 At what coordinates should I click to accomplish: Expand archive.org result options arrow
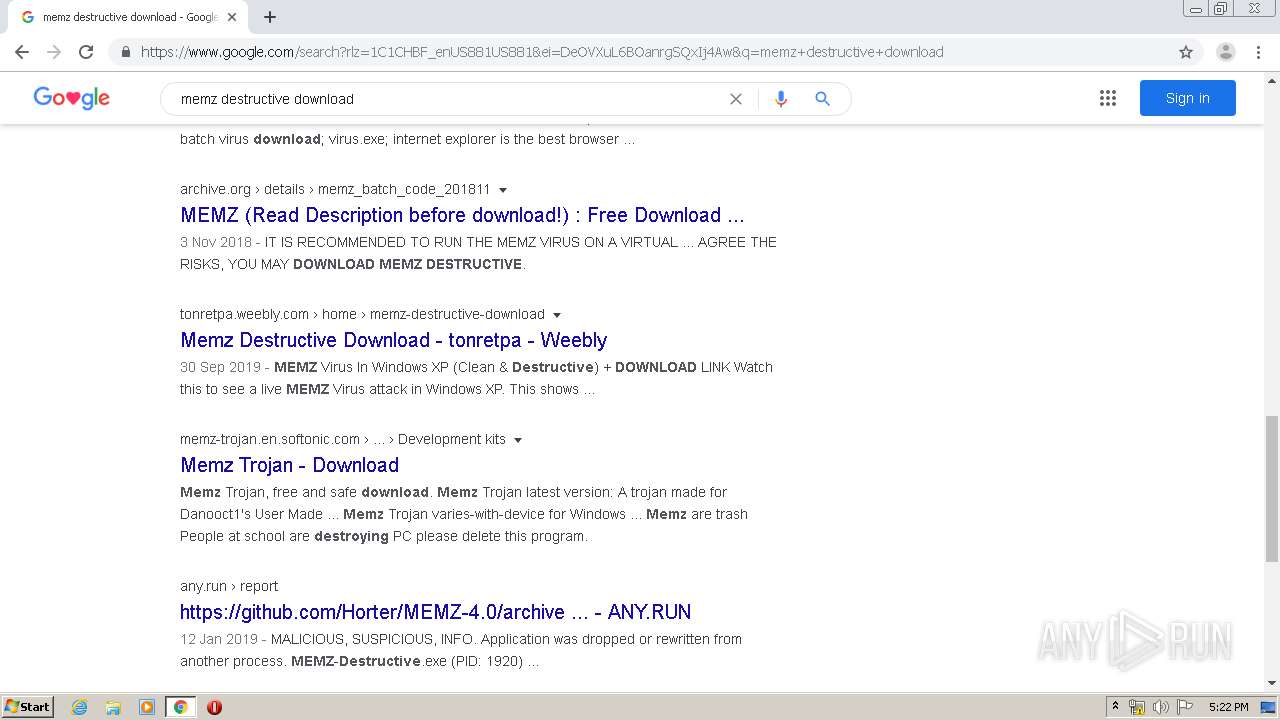coord(503,190)
